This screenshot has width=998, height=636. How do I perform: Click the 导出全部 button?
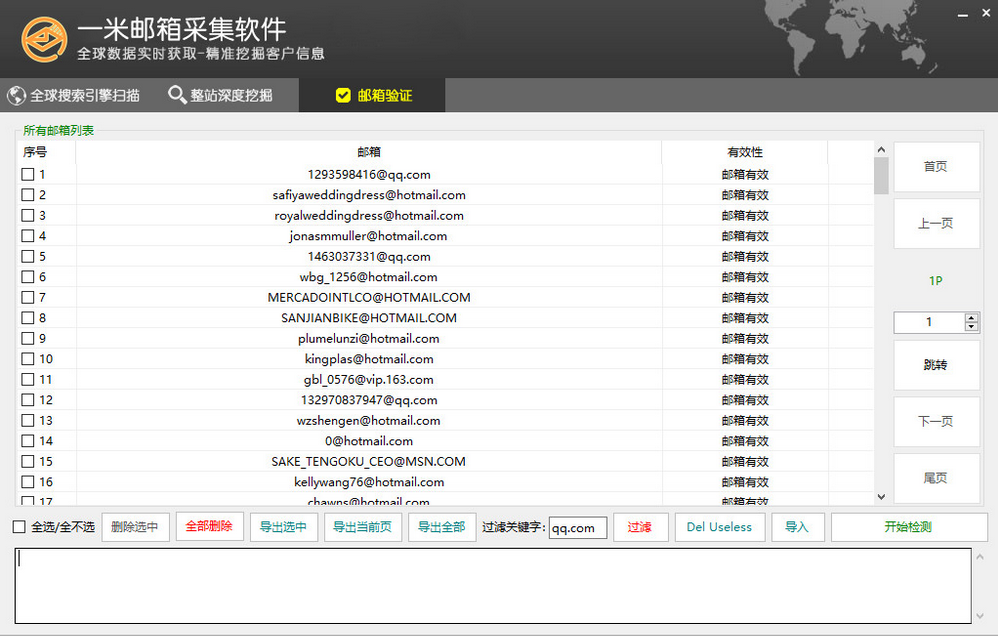[441, 527]
